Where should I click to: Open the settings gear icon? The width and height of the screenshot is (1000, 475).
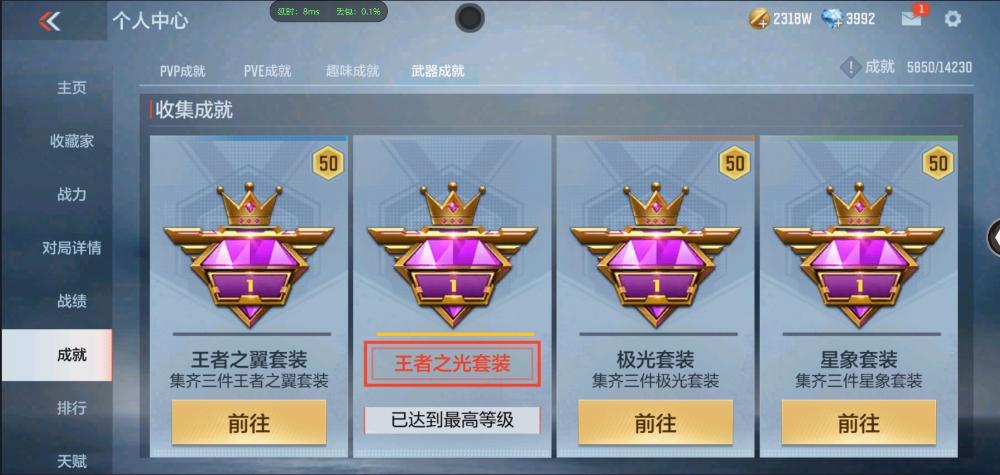pyautogui.click(x=952, y=19)
